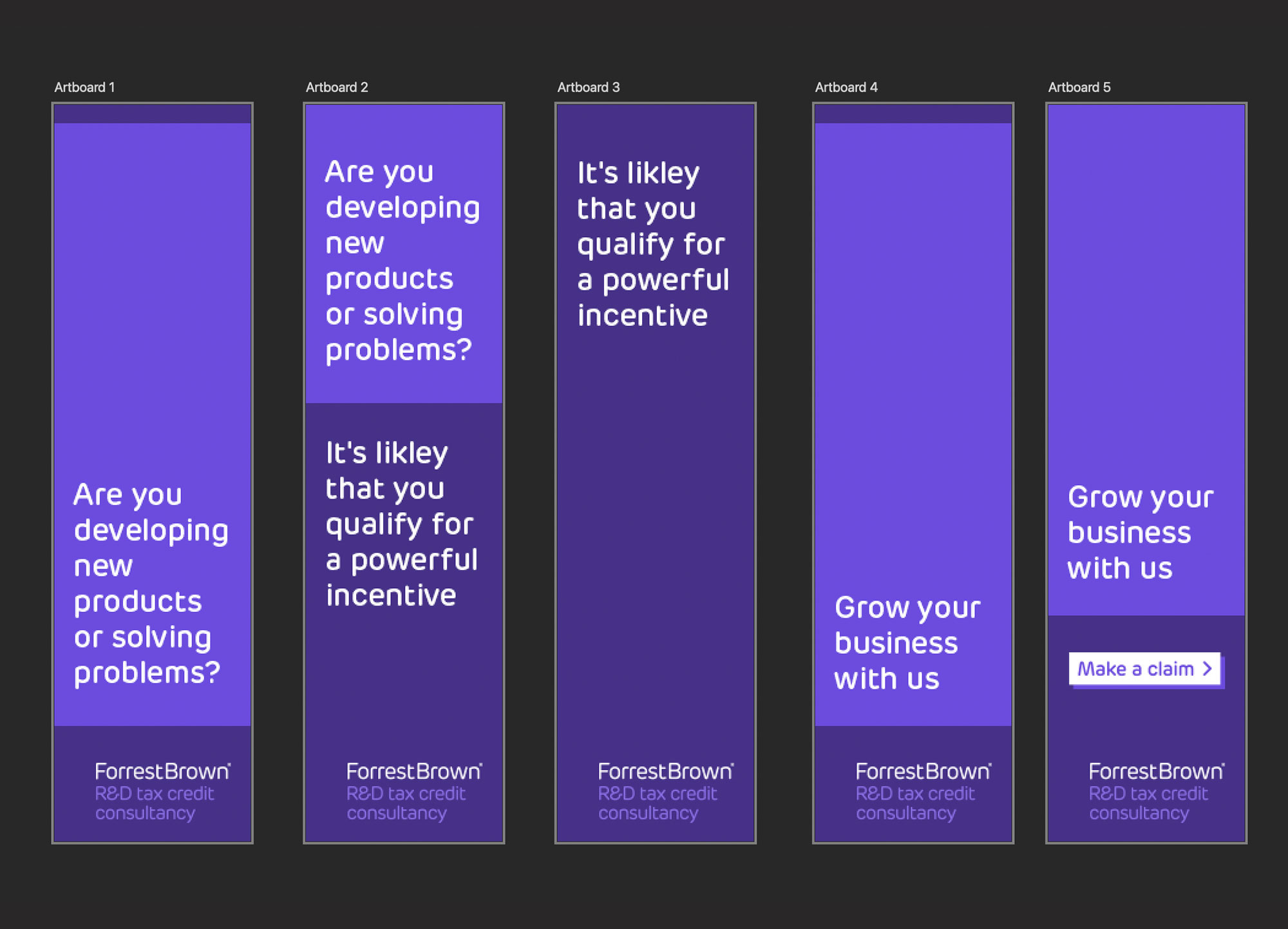
Task: Select the ForrestBrown logo on Artboard 4
Action: click(x=923, y=771)
